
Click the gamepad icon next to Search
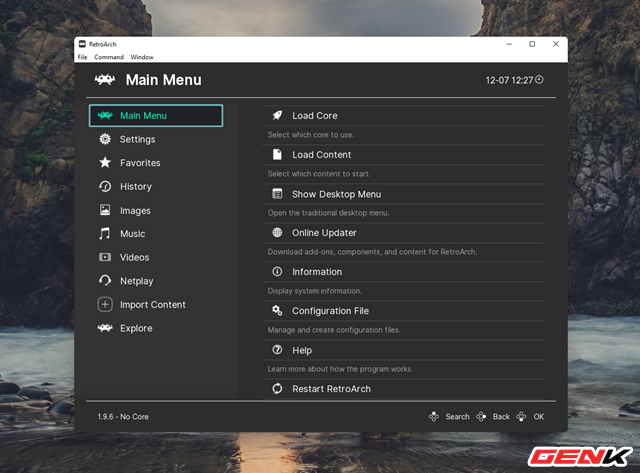click(x=433, y=417)
